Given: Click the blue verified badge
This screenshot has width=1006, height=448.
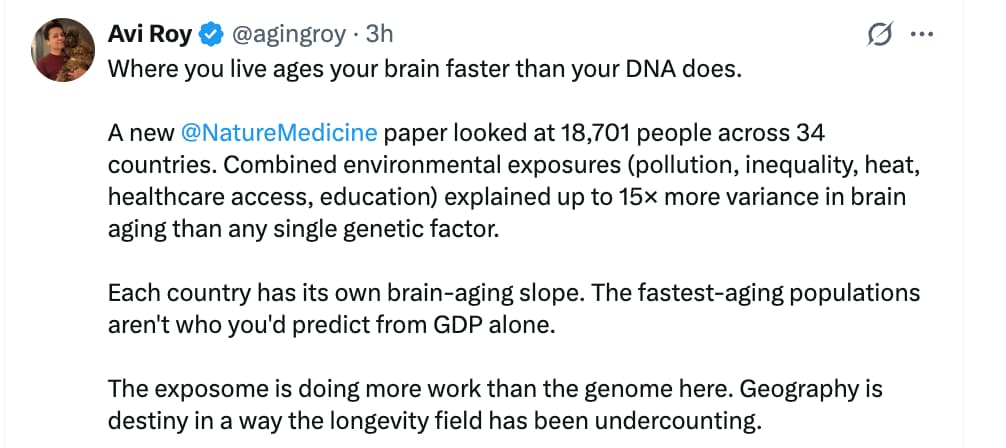Looking at the screenshot, I should [210, 35].
